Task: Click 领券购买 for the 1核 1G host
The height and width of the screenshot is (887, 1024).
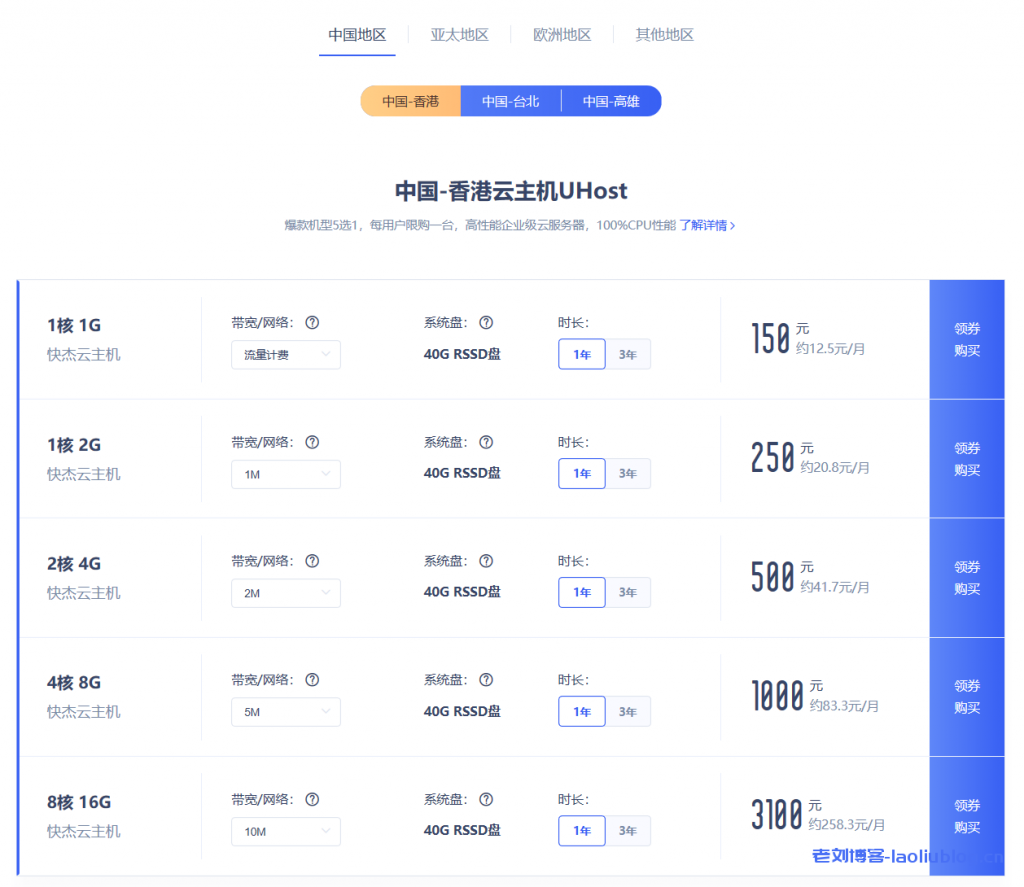Action: point(966,339)
